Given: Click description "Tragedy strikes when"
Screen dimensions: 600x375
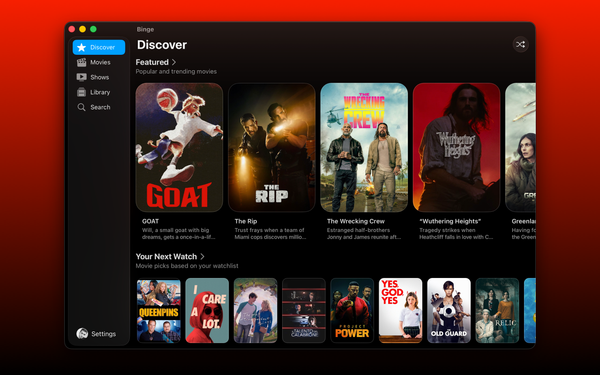Looking at the screenshot, I should pyautogui.click(x=456, y=233).
